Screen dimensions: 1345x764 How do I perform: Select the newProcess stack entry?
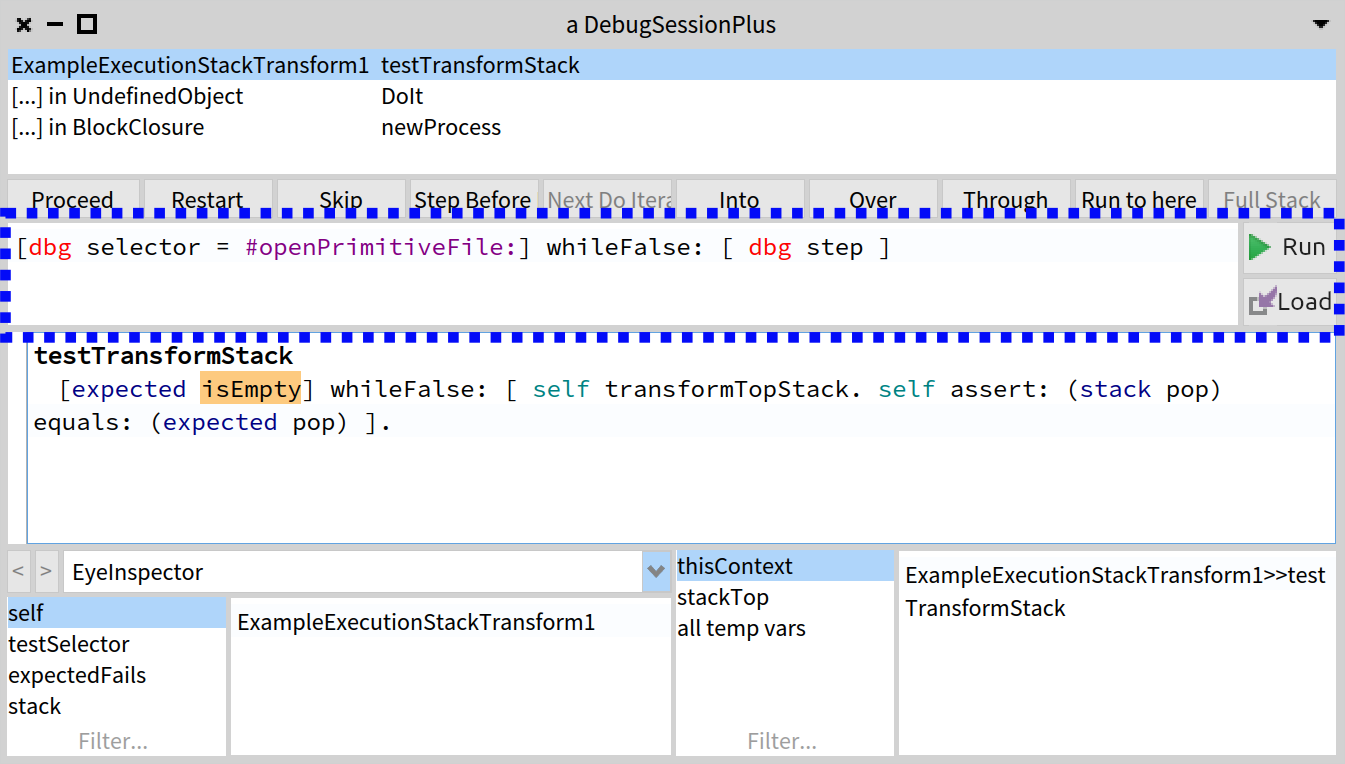click(x=440, y=128)
